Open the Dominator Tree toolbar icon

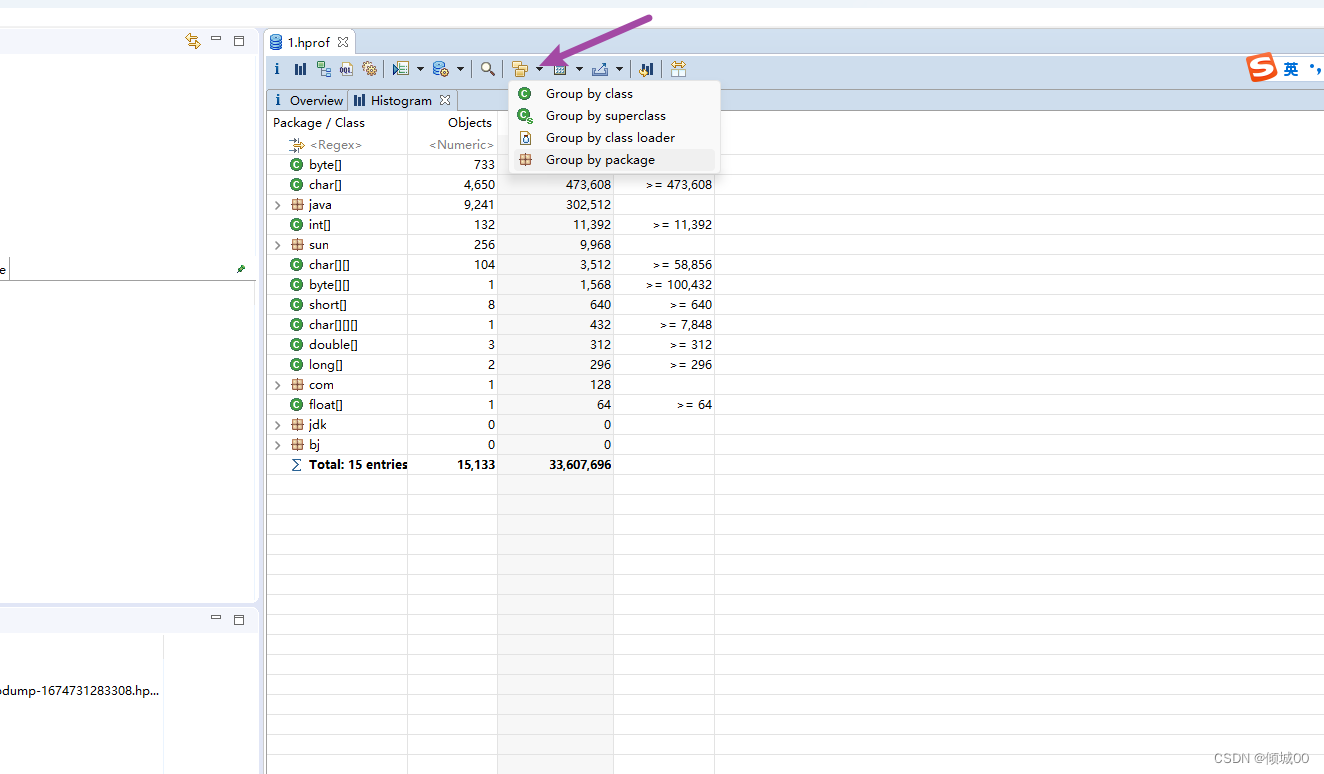tap(324, 69)
